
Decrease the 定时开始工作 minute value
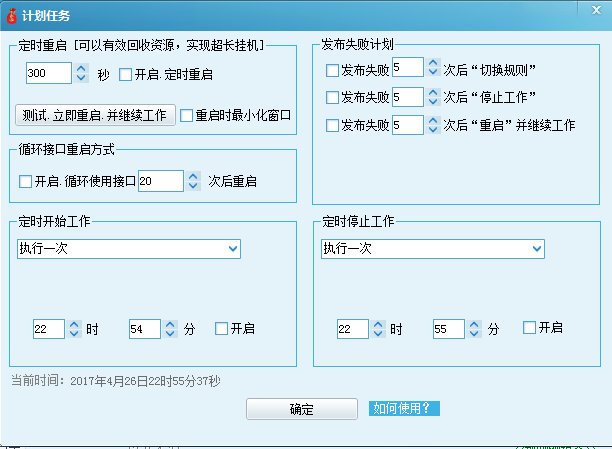coord(170,333)
